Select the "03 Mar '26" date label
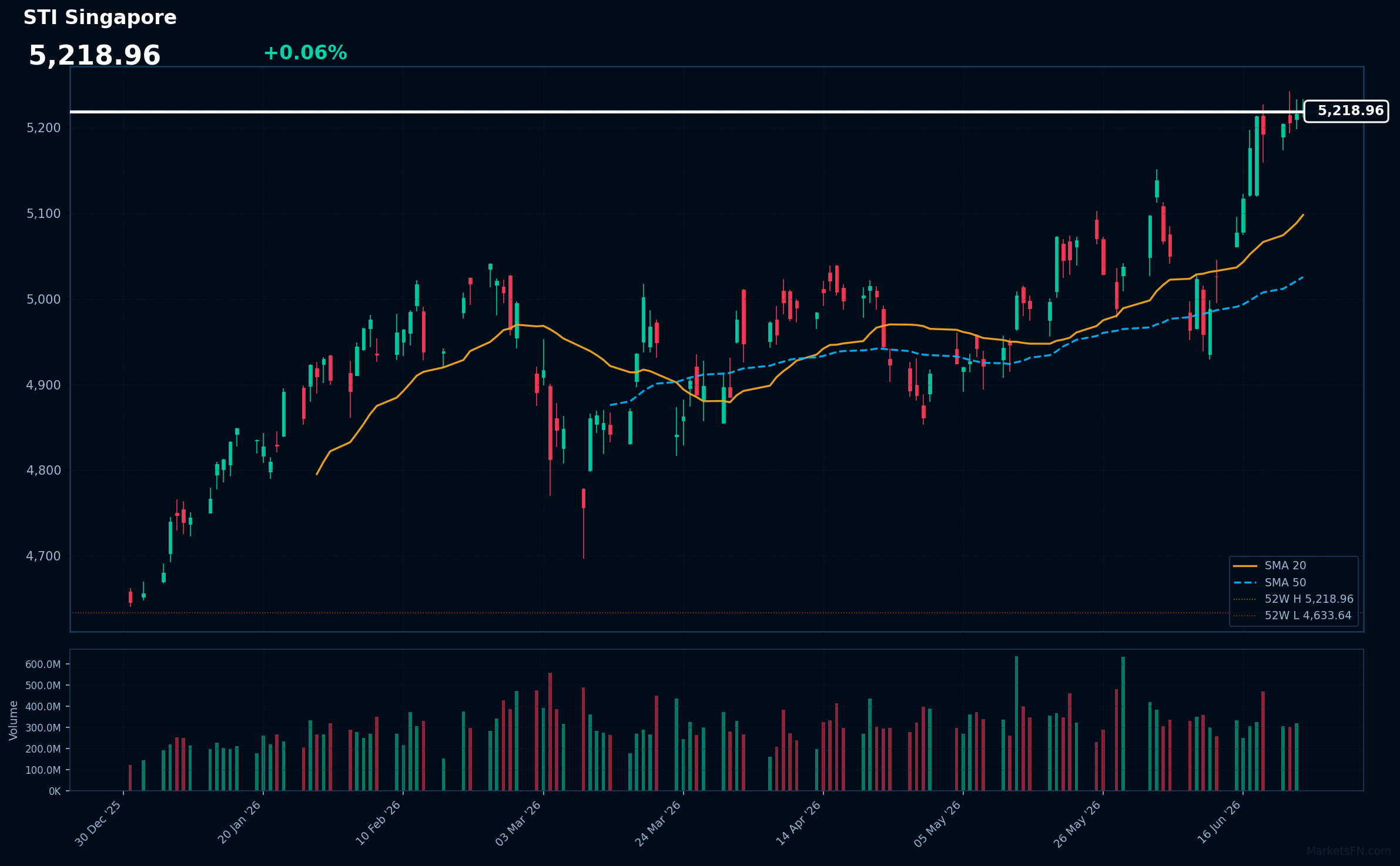Screen dimensions: 1400x866 pos(518,824)
